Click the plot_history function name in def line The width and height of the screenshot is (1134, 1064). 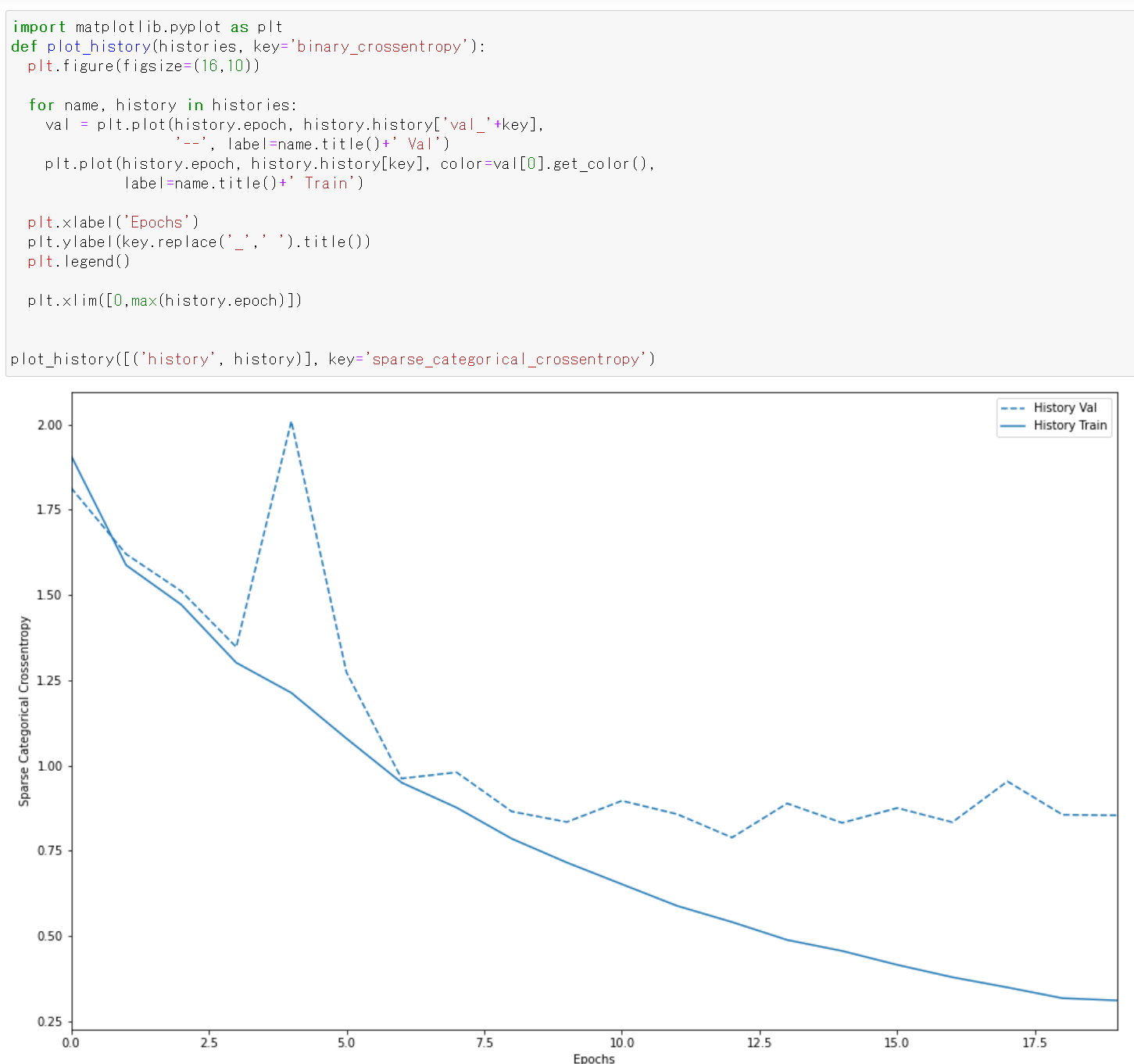coord(98,47)
